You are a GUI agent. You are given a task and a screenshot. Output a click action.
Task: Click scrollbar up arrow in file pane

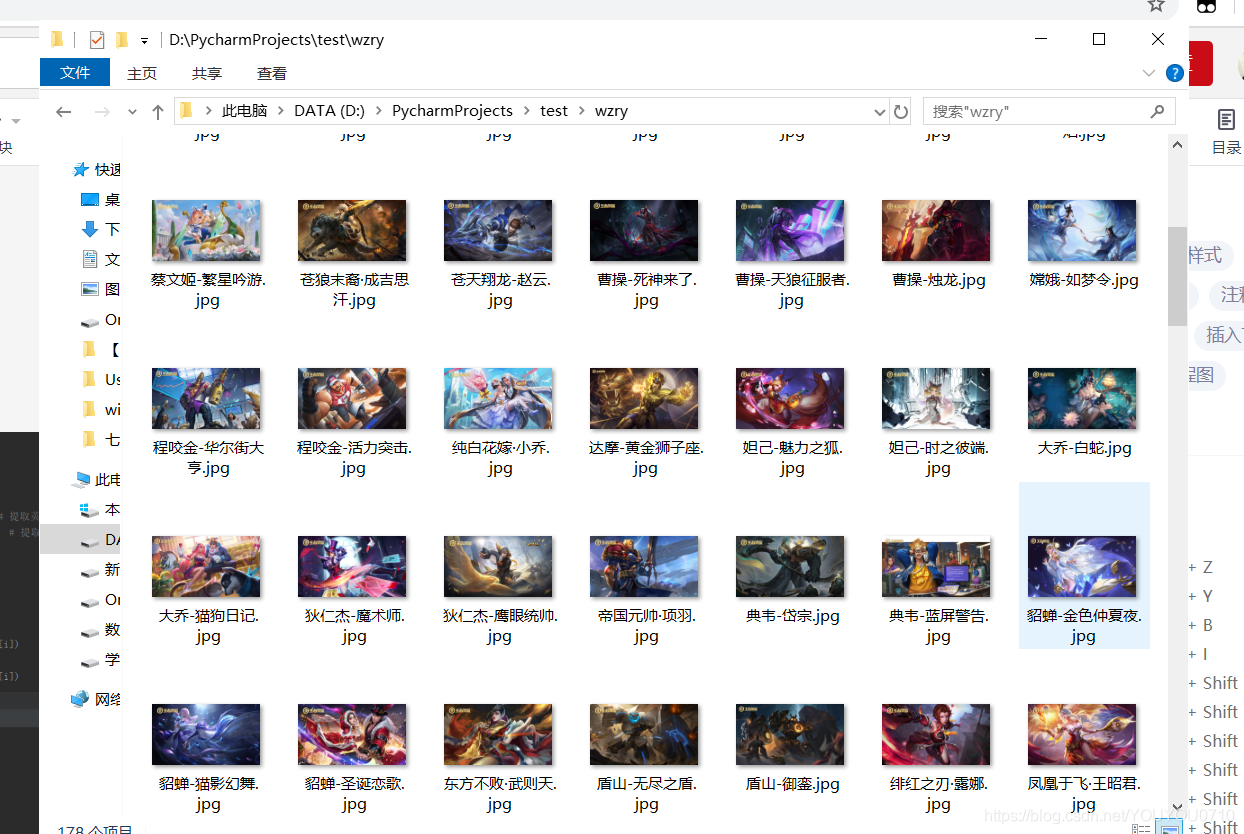(x=1177, y=145)
